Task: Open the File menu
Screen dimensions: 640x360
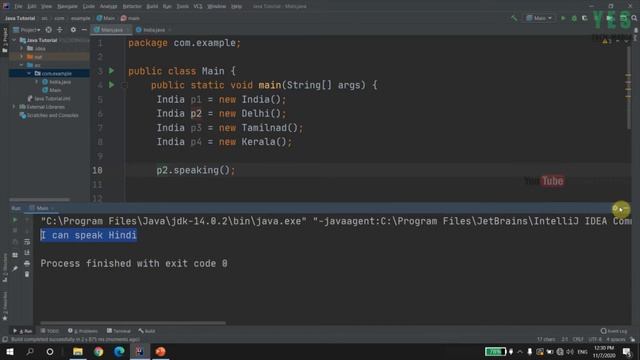Action: tap(18, 6)
